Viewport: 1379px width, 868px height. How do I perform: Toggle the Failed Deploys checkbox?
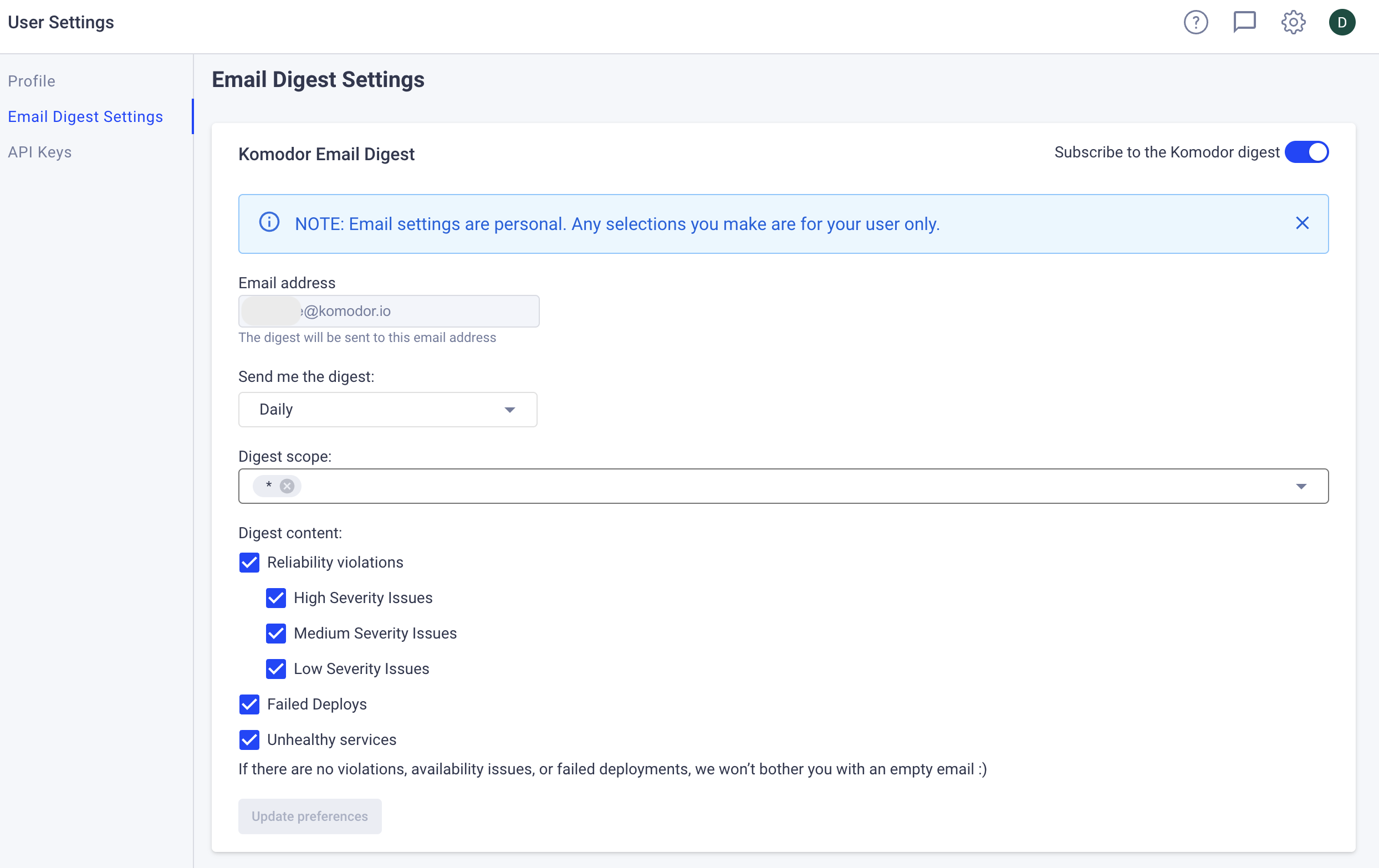point(249,704)
